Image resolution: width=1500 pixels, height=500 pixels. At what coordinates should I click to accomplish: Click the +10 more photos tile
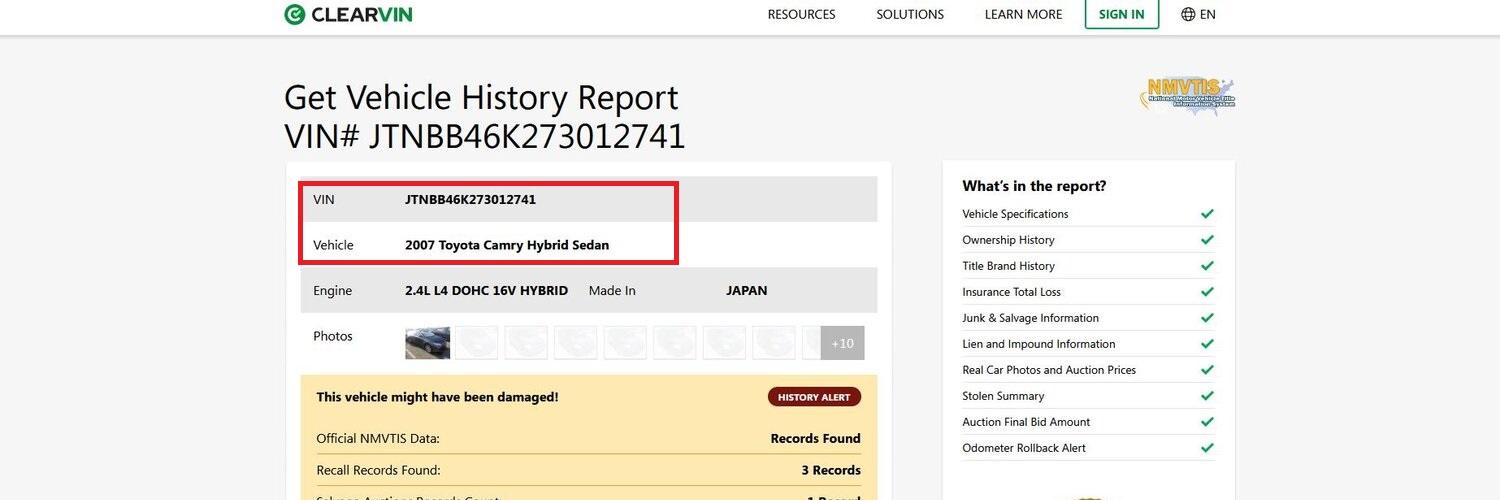click(x=843, y=343)
